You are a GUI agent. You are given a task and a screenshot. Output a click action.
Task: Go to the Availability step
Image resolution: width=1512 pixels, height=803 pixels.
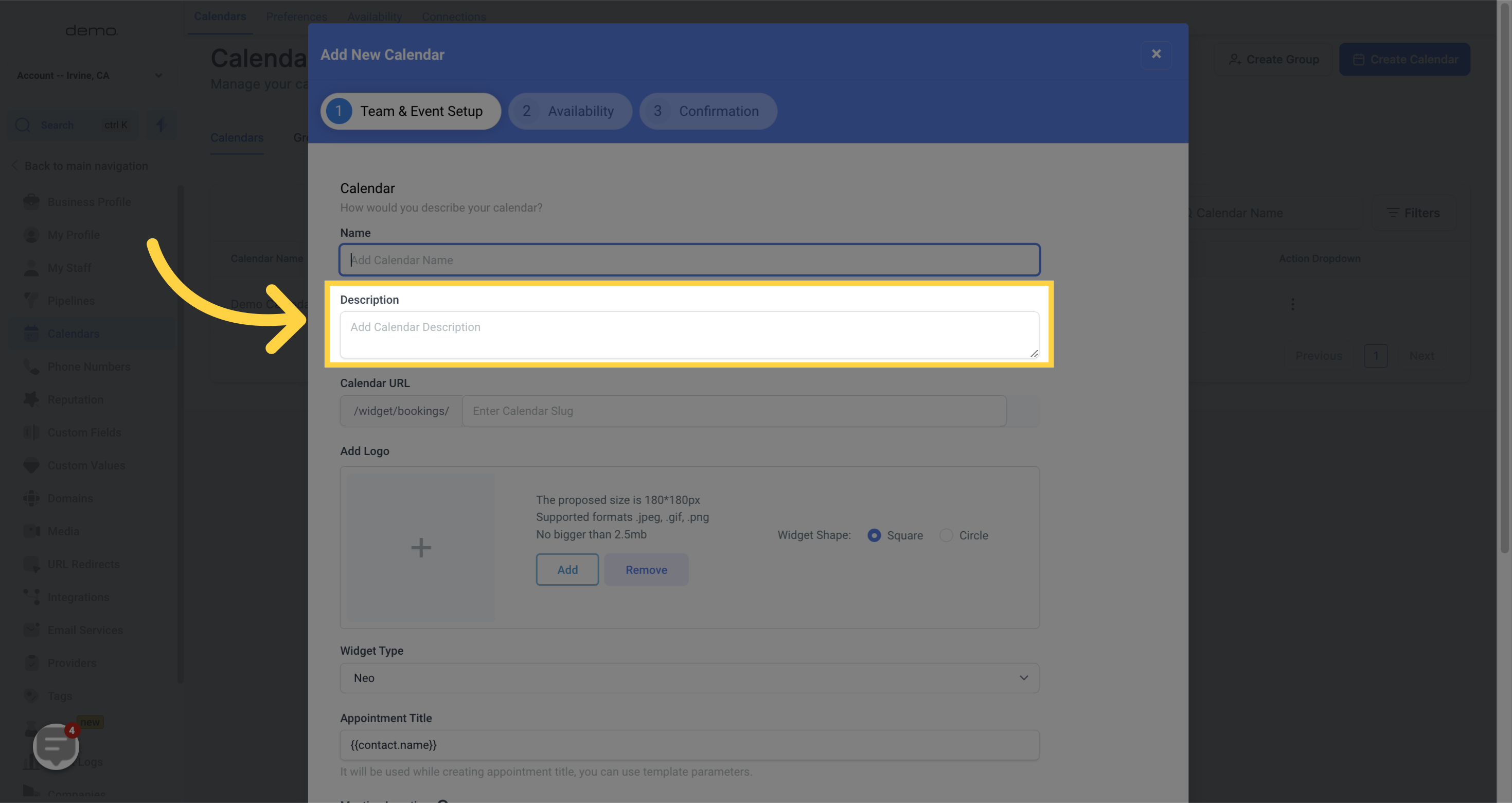point(570,111)
